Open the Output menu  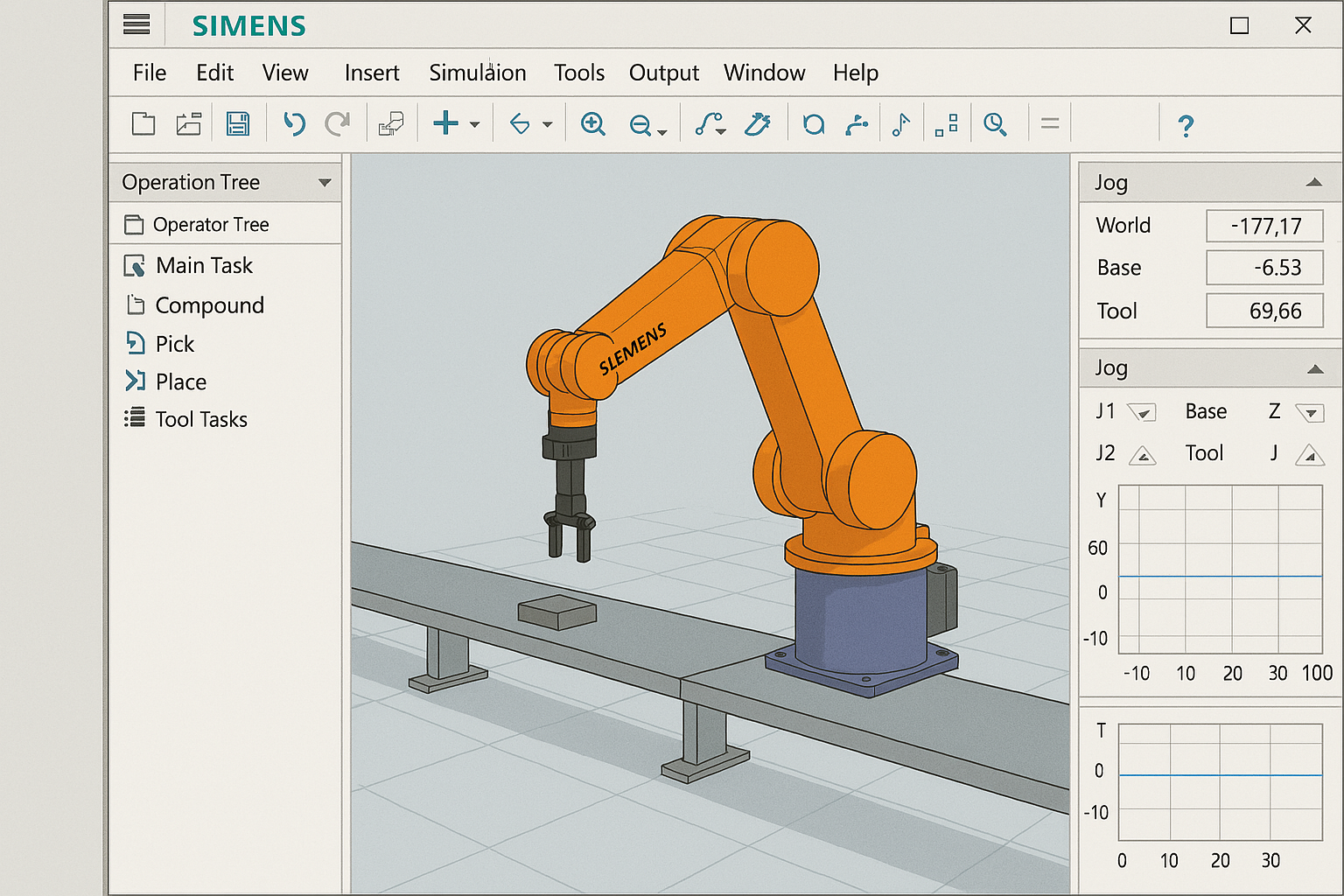664,73
